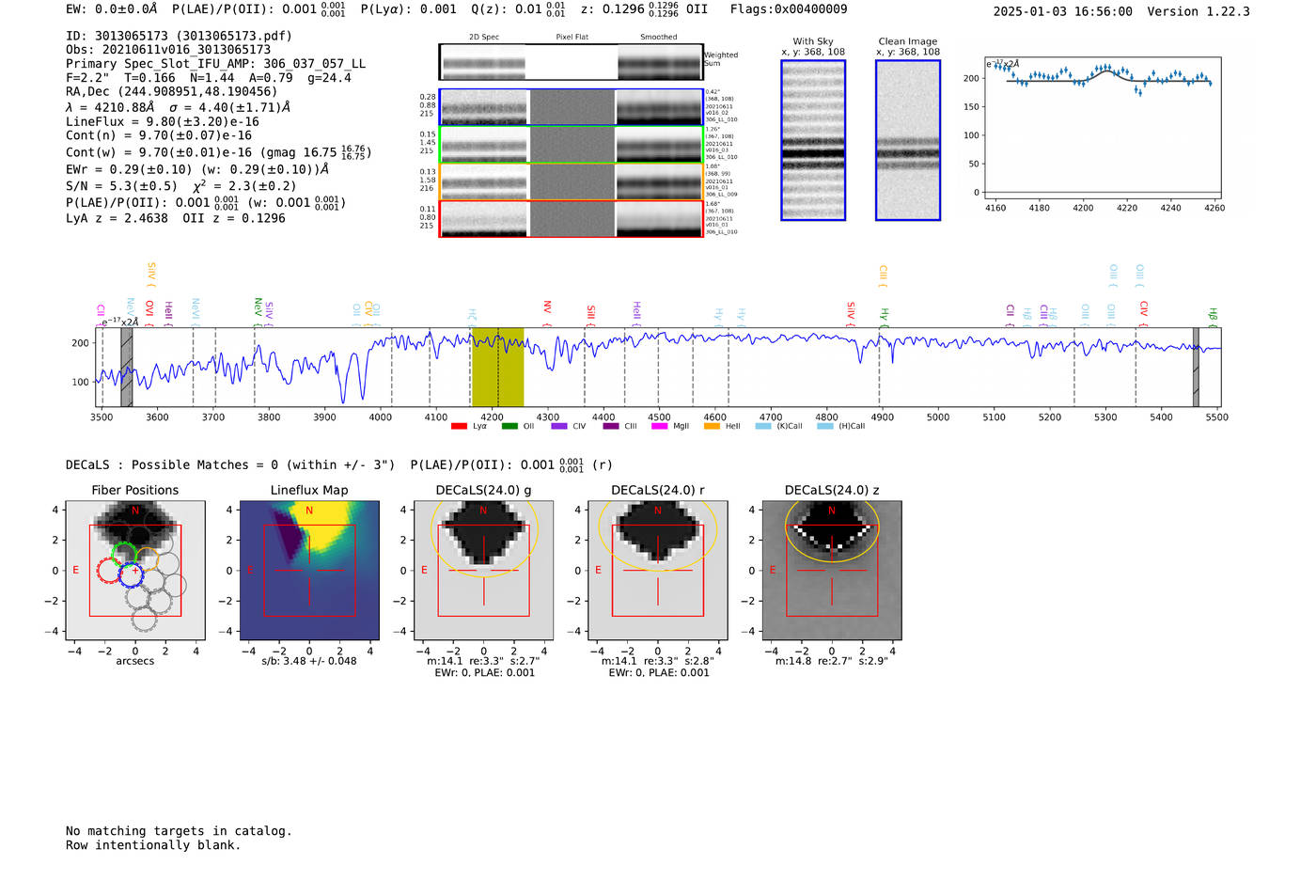Viewport: 1316px width, 896px height.
Task: Click the s/b: 3.48 +/- 0.048 caption
Action: 309,661
